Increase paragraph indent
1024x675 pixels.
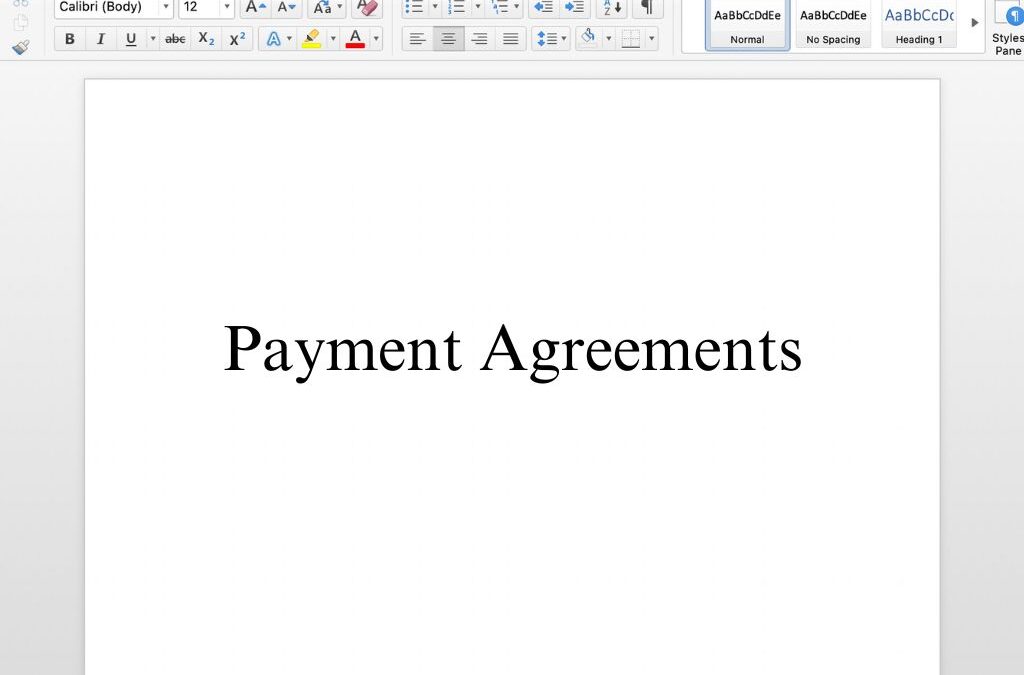click(574, 8)
